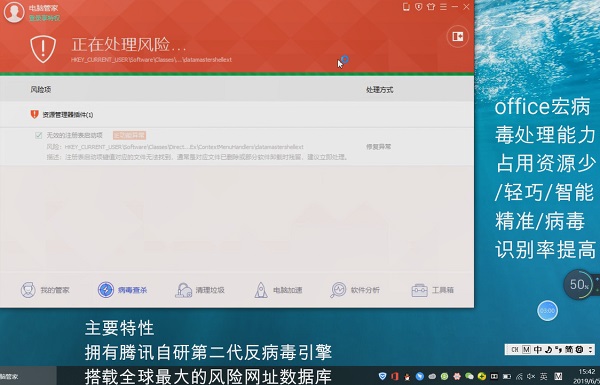The height and width of the screenshot is (385, 600).
Task: Click the WeChat tray icon
Action: click(469, 377)
